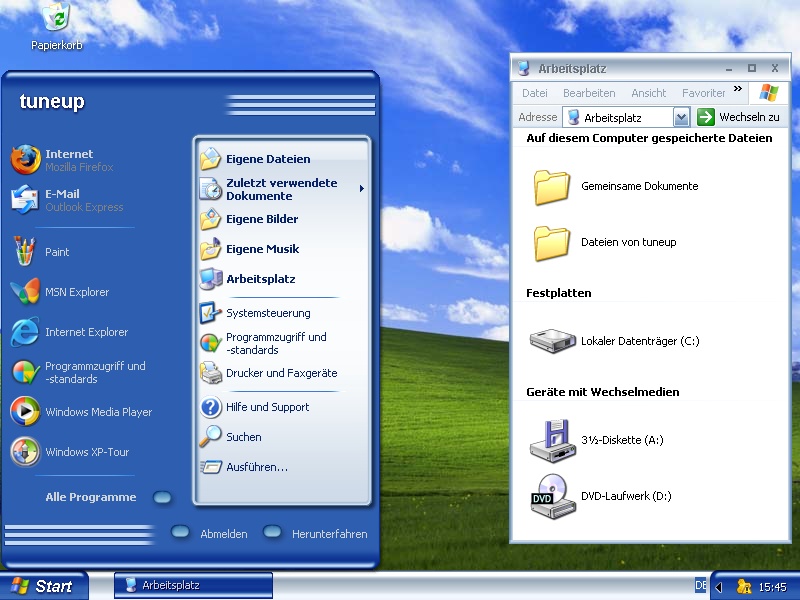Open Eigene Bilder folder

(x=249, y=219)
